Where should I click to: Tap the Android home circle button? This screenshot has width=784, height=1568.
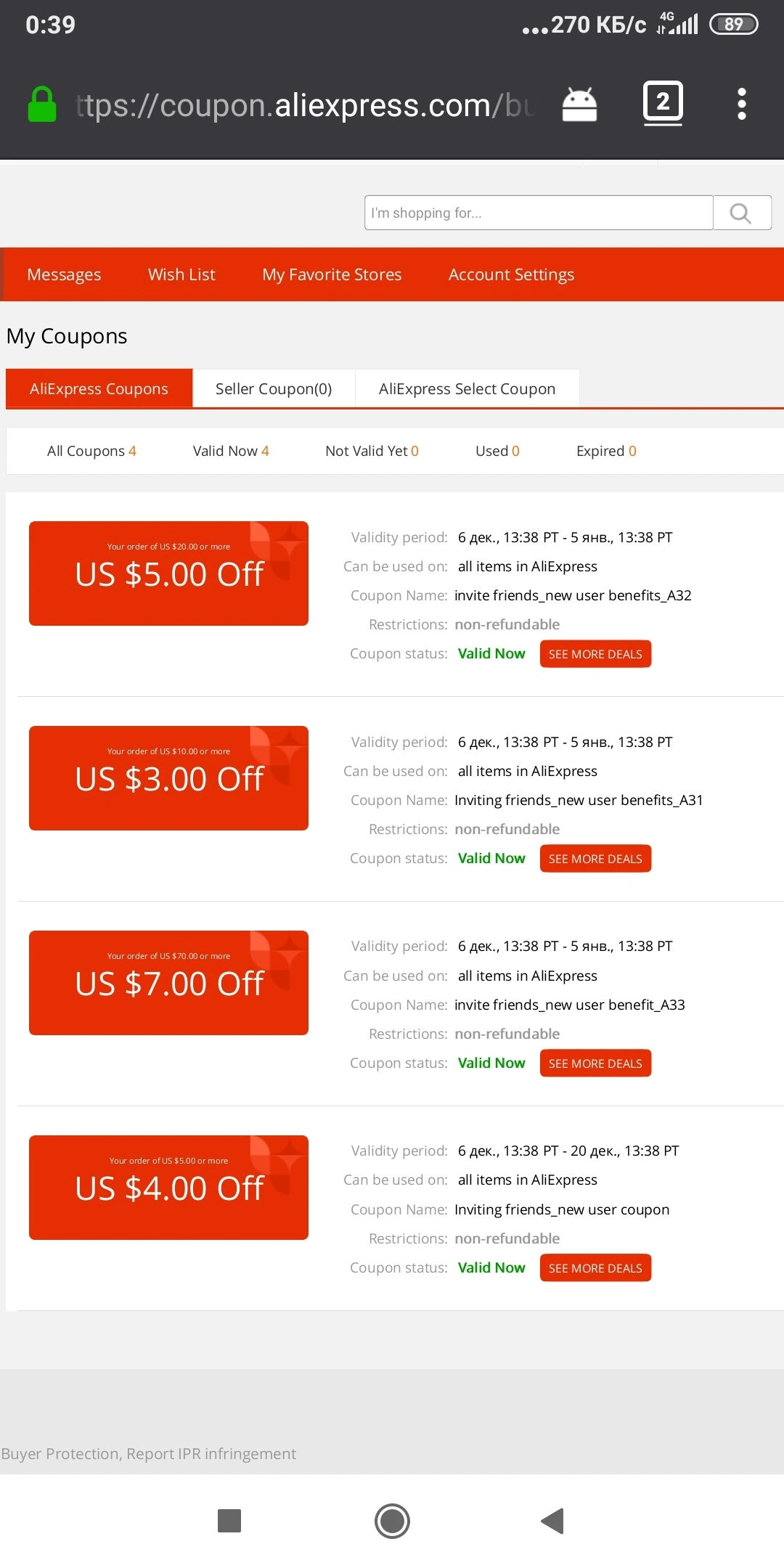(392, 1520)
